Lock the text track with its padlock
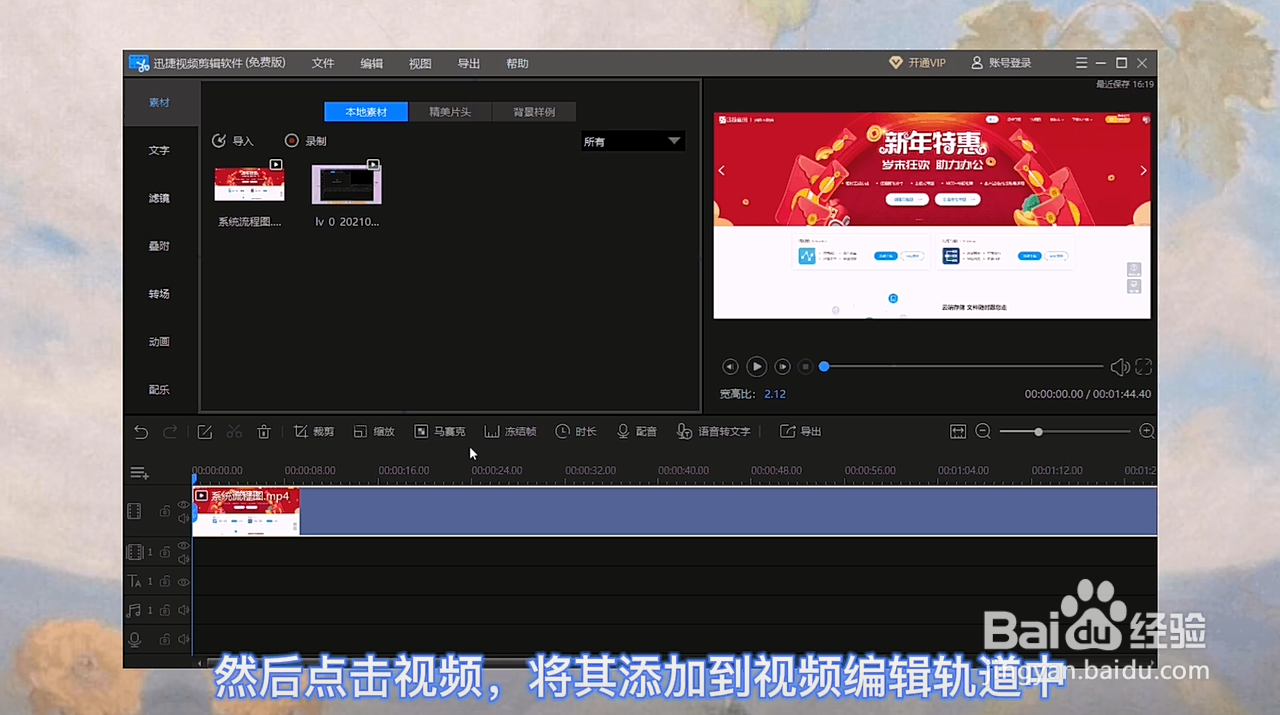Viewport: 1280px width, 715px height. (x=164, y=581)
